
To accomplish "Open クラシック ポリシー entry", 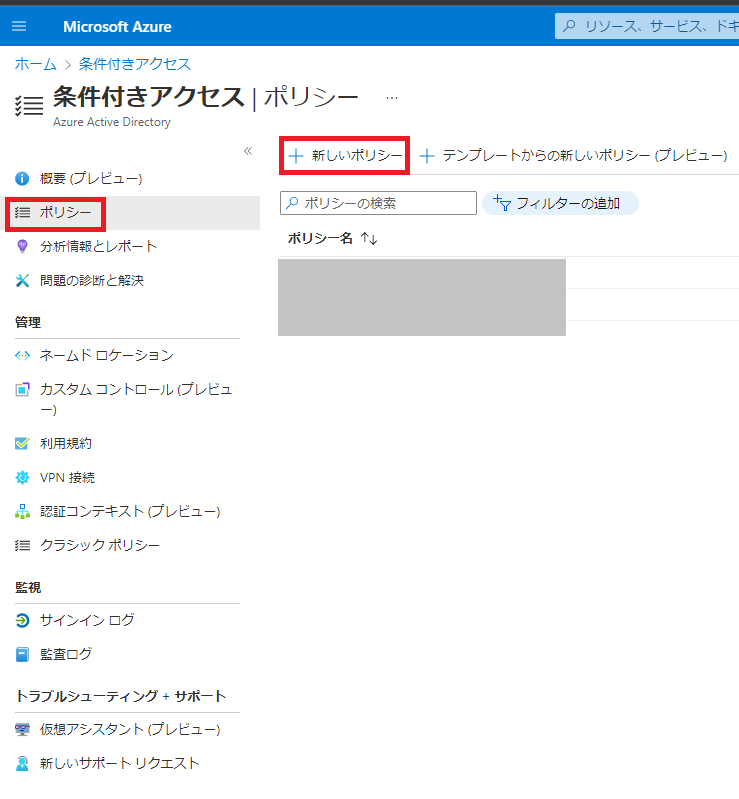I will pos(100,545).
